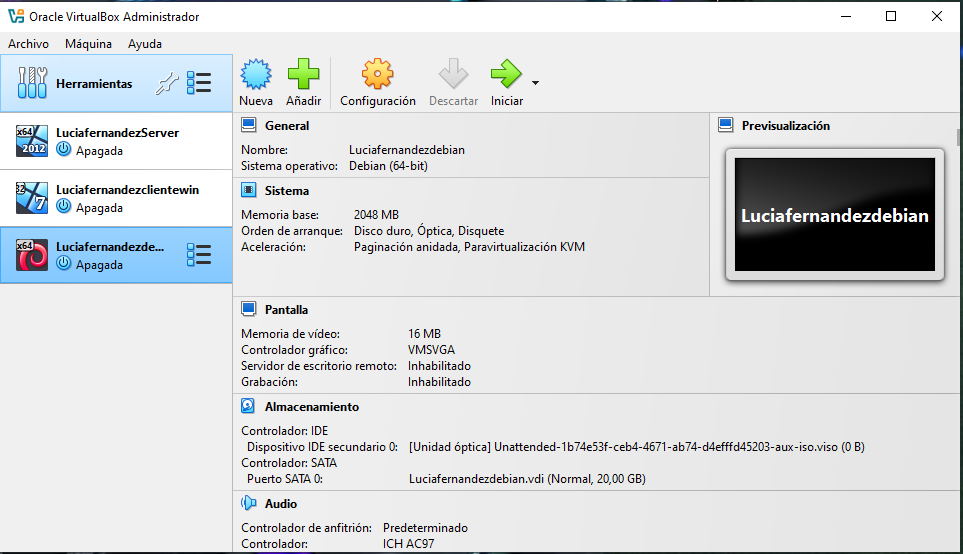963x554 pixels.
Task: Click the Audio speaker section icon
Action: (x=248, y=504)
